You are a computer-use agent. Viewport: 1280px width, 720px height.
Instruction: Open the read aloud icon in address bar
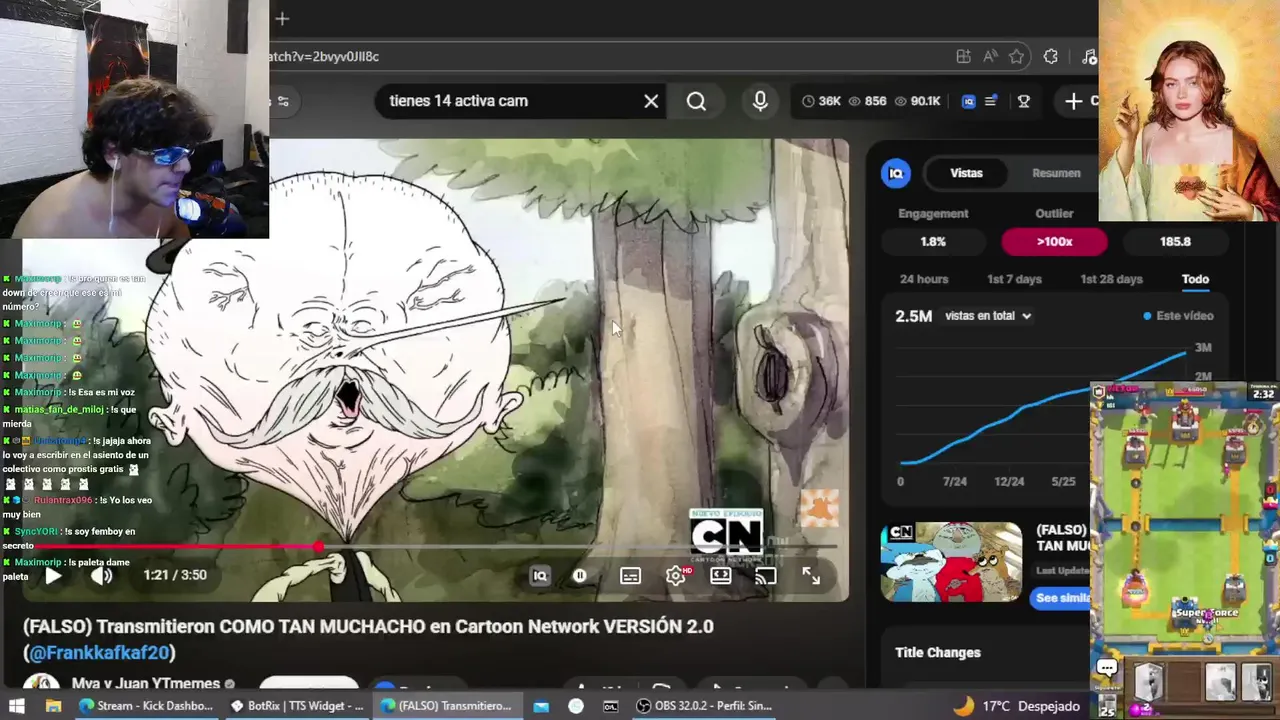(990, 57)
